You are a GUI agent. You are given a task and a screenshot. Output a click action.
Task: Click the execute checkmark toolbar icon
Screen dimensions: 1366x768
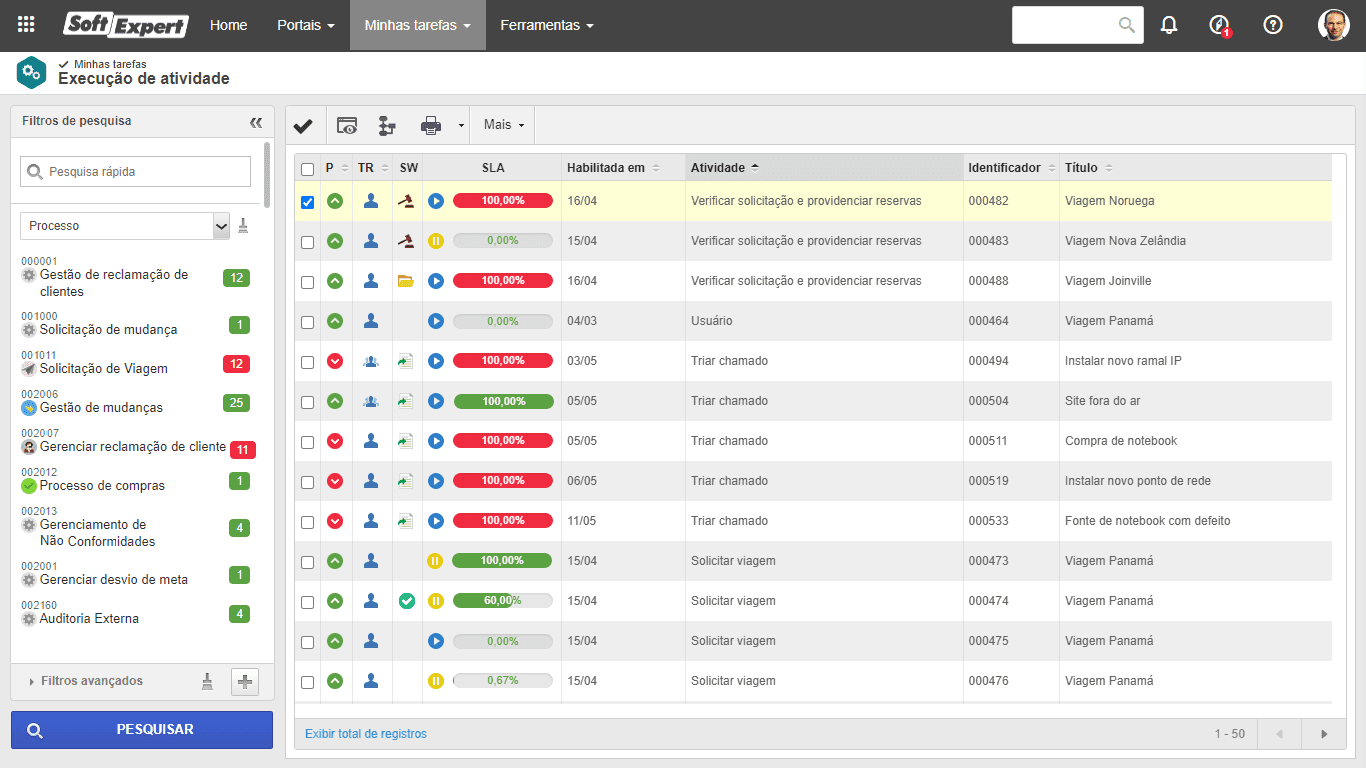pos(303,126)
